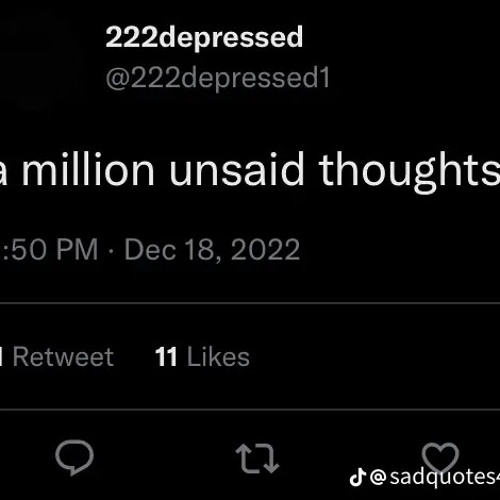Click the word unsaid in tweet
The height and width of the screenshot is (500, 500).
pos(237,169)
